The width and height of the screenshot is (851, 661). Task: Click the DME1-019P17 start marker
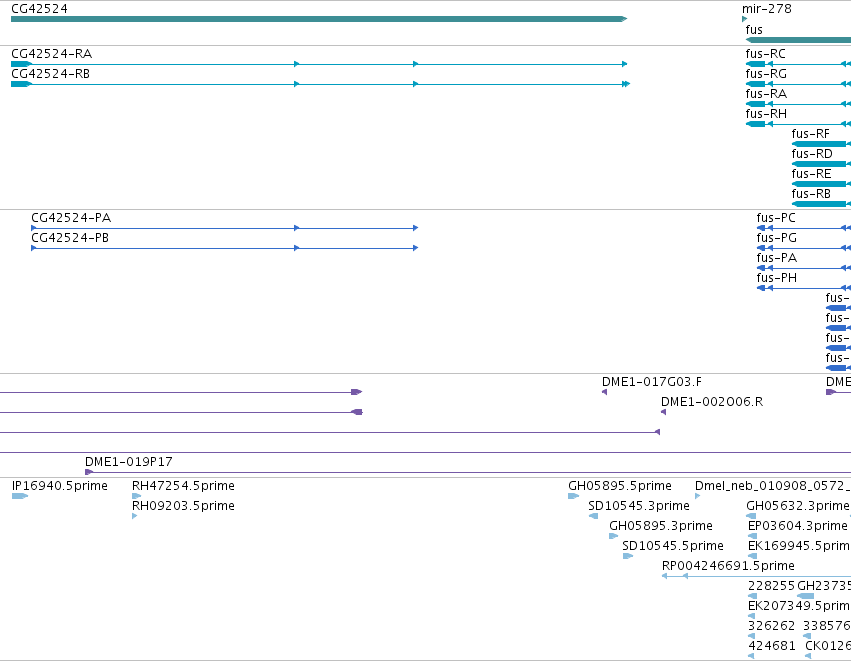coord(89,472)
